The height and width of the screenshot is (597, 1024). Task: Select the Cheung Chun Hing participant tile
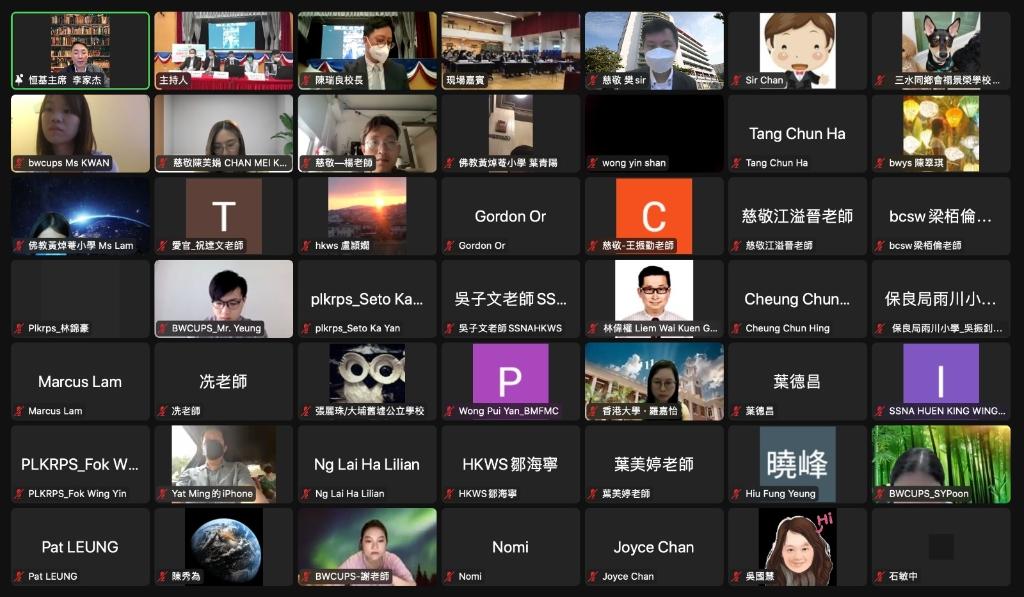pyautogui.click(x=797, y=298)
